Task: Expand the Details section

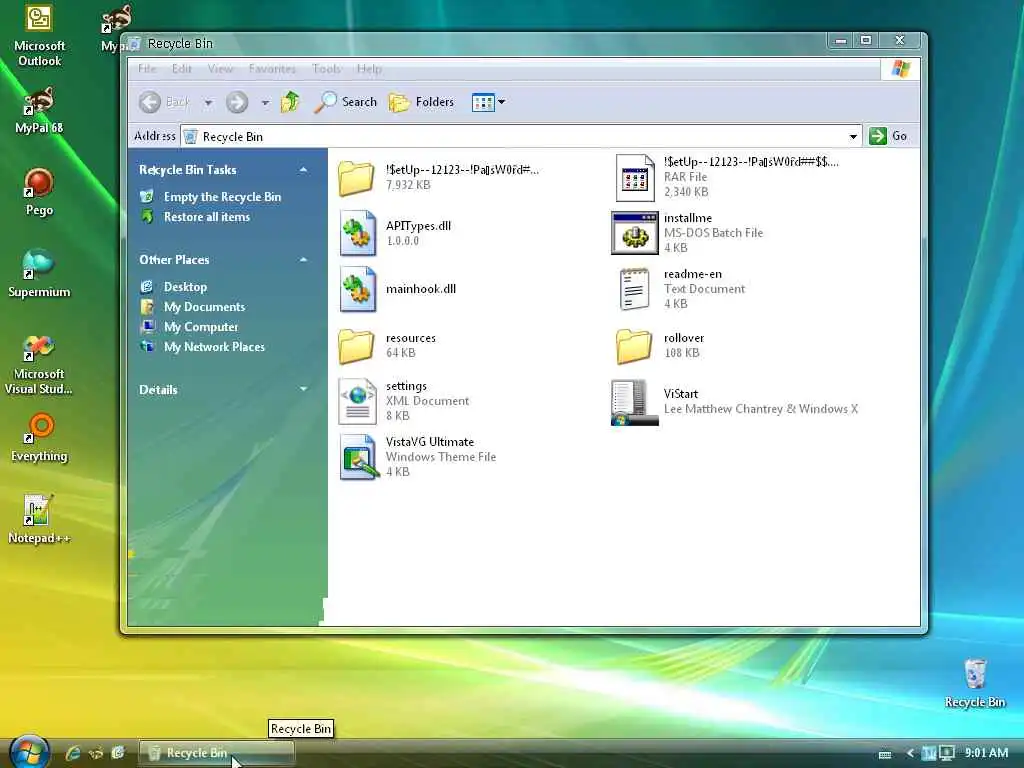Action: point(303,389)
